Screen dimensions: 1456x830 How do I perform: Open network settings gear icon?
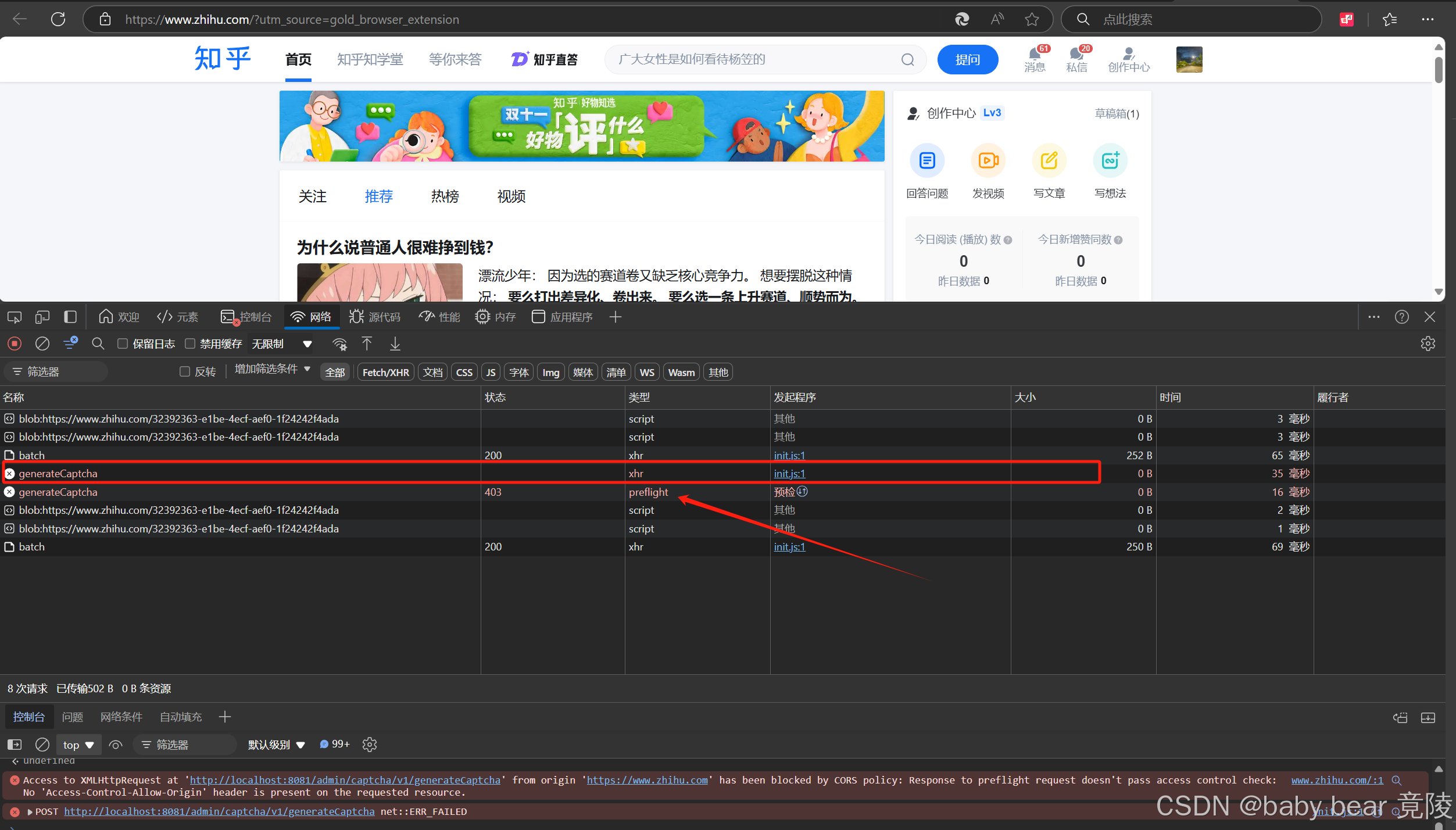pos(1428,344)
